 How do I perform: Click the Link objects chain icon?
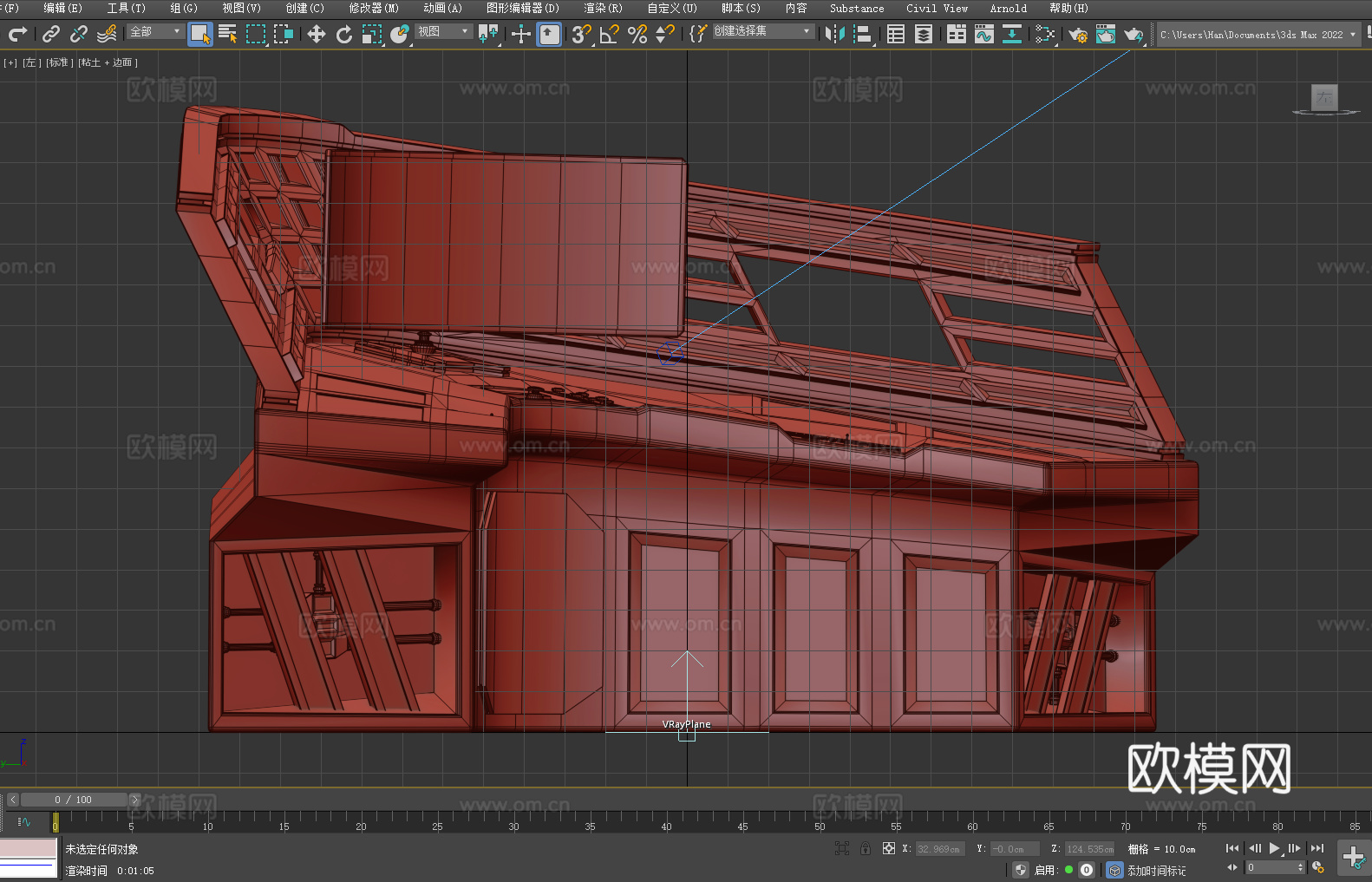[51, 34]
